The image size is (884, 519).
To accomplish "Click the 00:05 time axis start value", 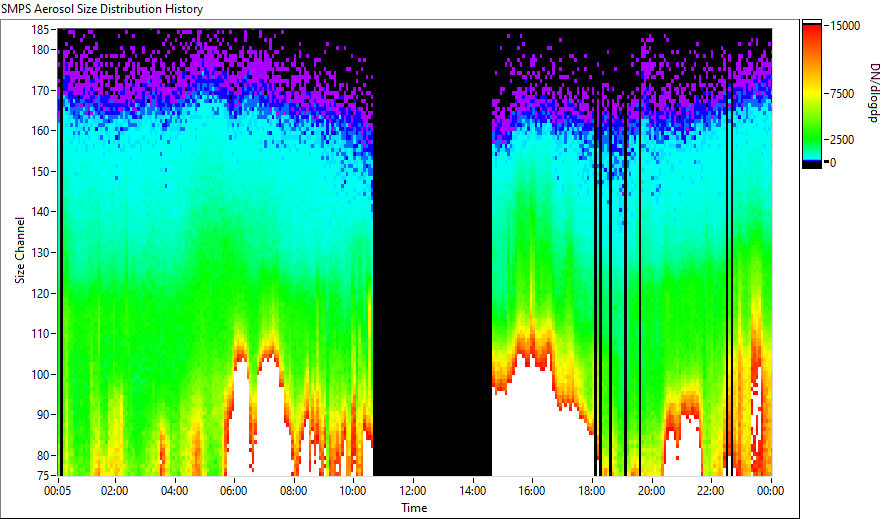I will [x=58, y=491].
